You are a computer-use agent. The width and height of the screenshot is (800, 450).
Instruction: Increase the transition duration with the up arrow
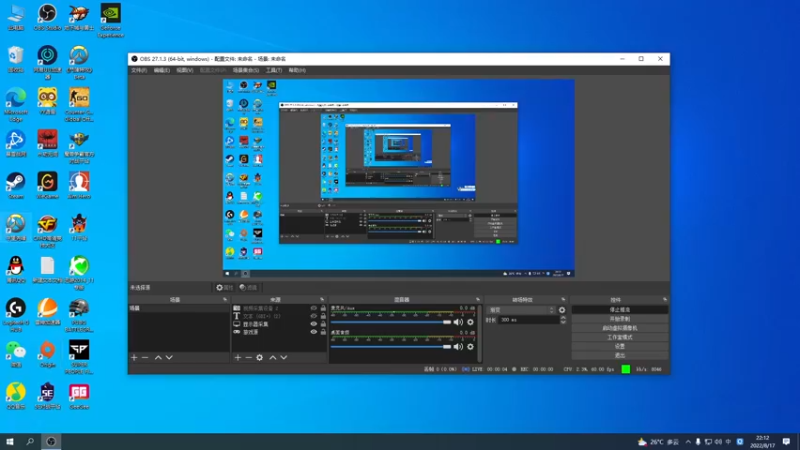coord(563,317)
